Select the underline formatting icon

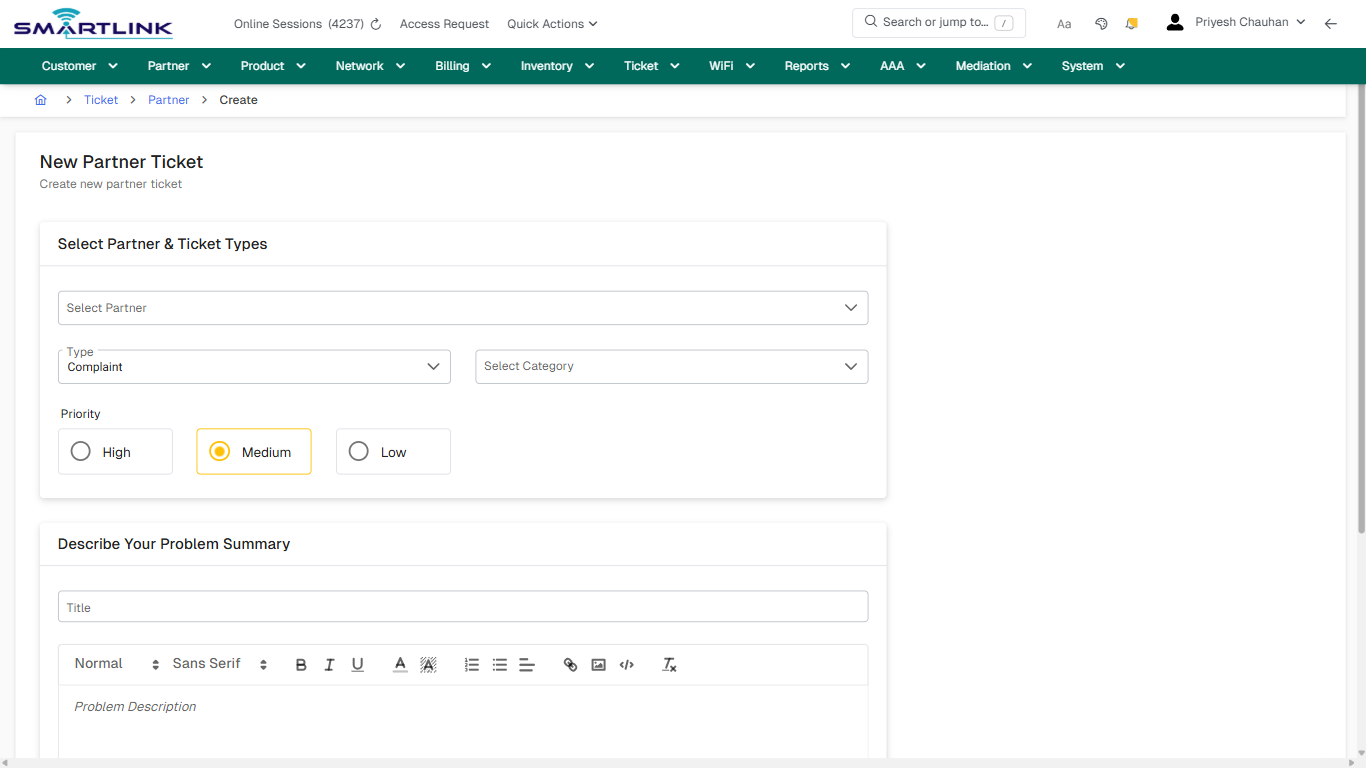(x=357, y=664)
